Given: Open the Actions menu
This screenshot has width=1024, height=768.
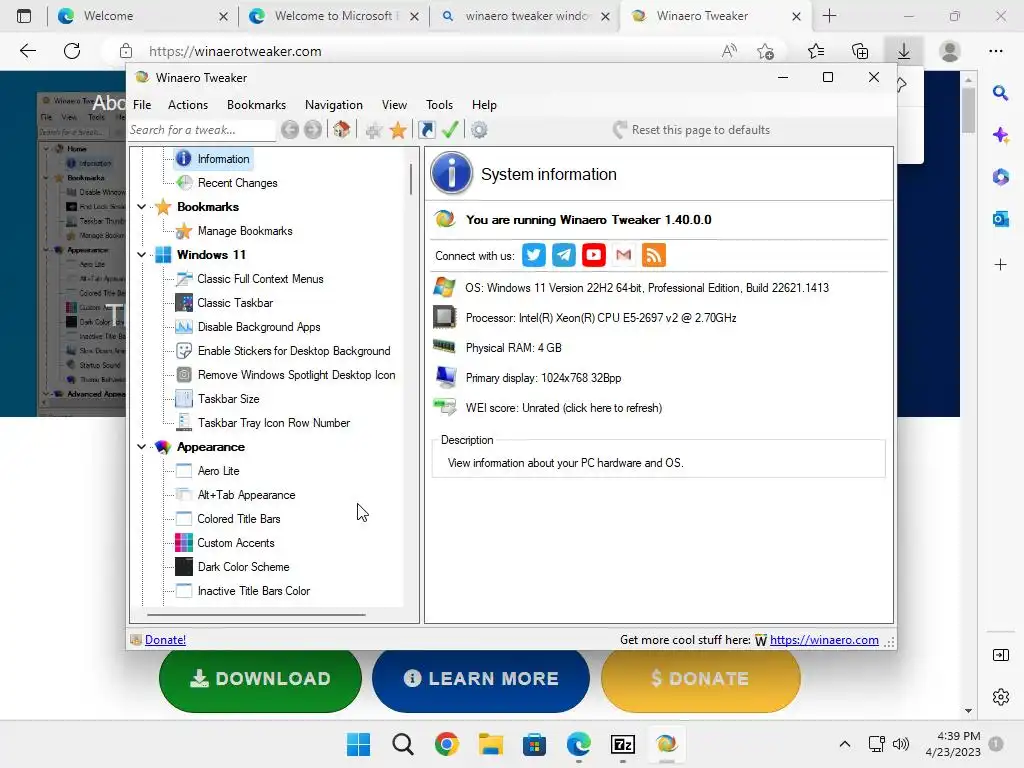Looking at the screenshot, I should point(187,104).
